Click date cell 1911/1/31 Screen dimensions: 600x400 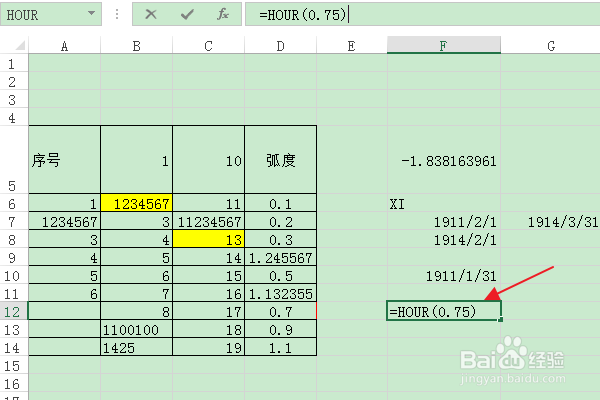pyautogui.click(x=443, y=275)
